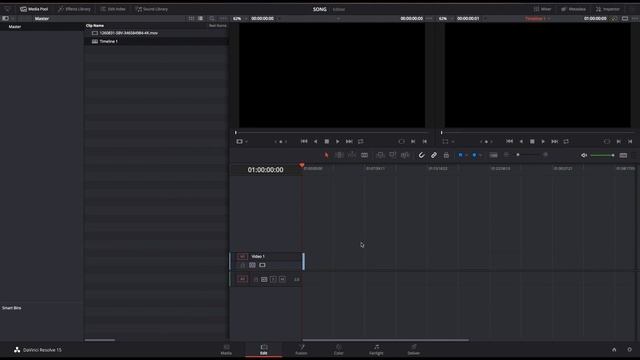Toggle Position Lock padlock icon
640x360 pixels.
(446, 155)
